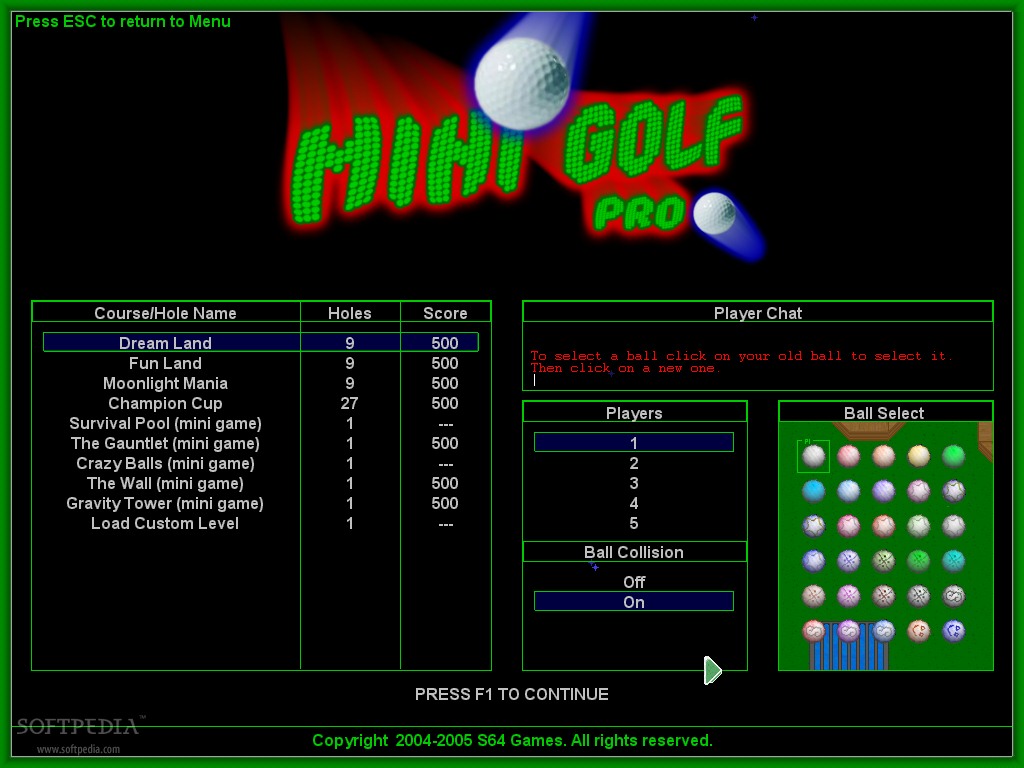
Task: Pick the lilac pink star-pattern ball
Action: click(x=919, y=490)
